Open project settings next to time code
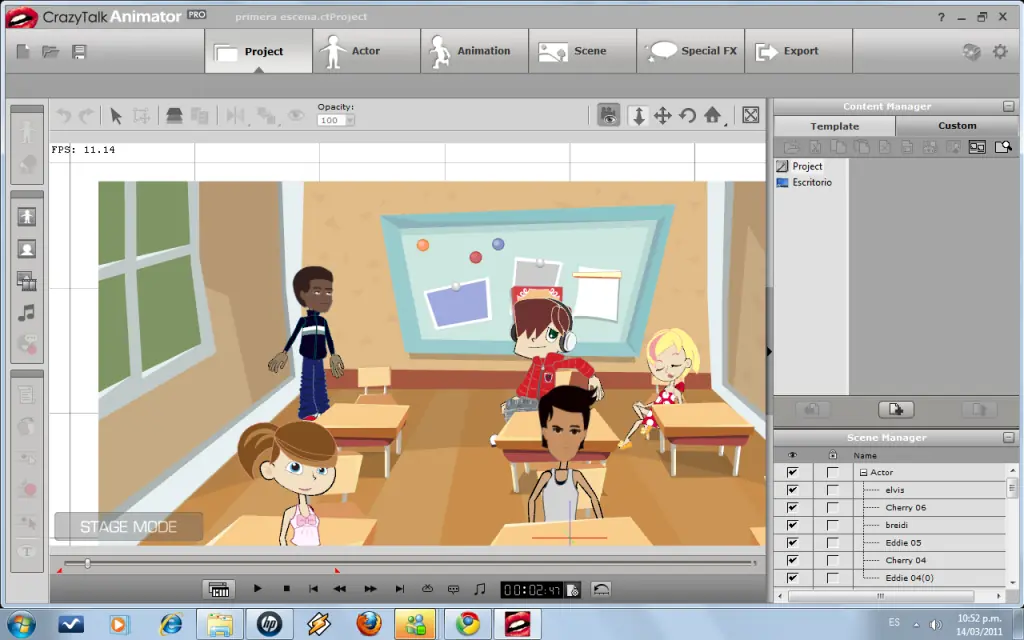Image resolution: width=1024 pixels, height=640 pixels. pos(573,590)
